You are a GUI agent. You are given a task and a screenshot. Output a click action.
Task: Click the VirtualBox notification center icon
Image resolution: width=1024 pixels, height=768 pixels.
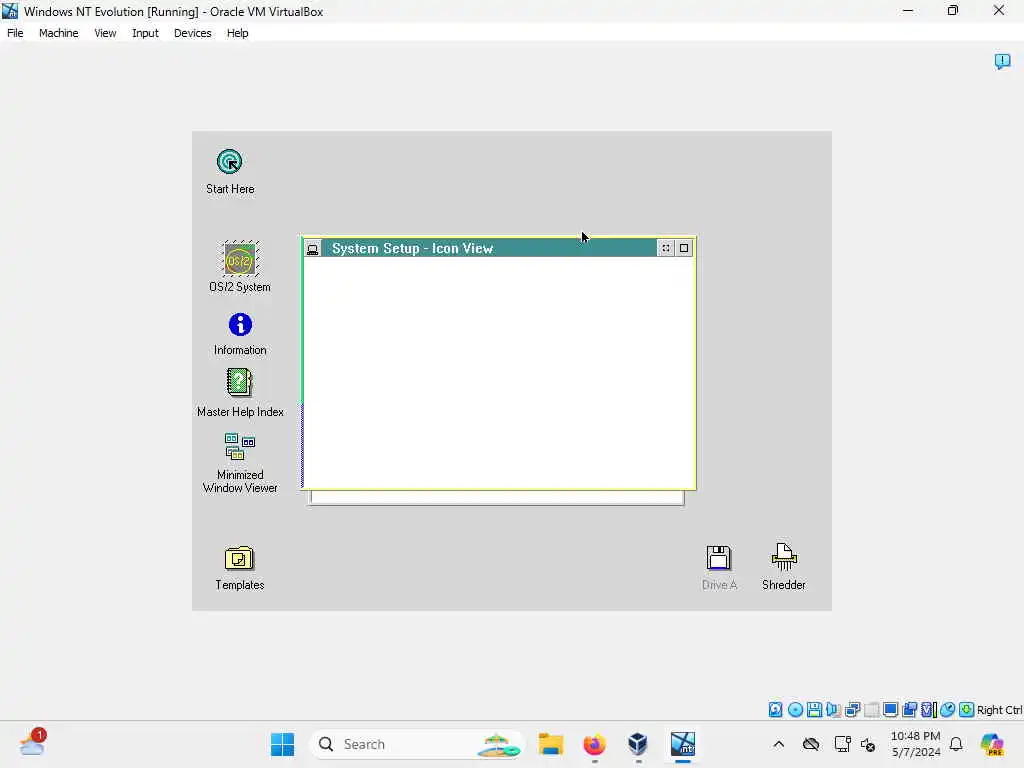click(x=1002, y=61)
